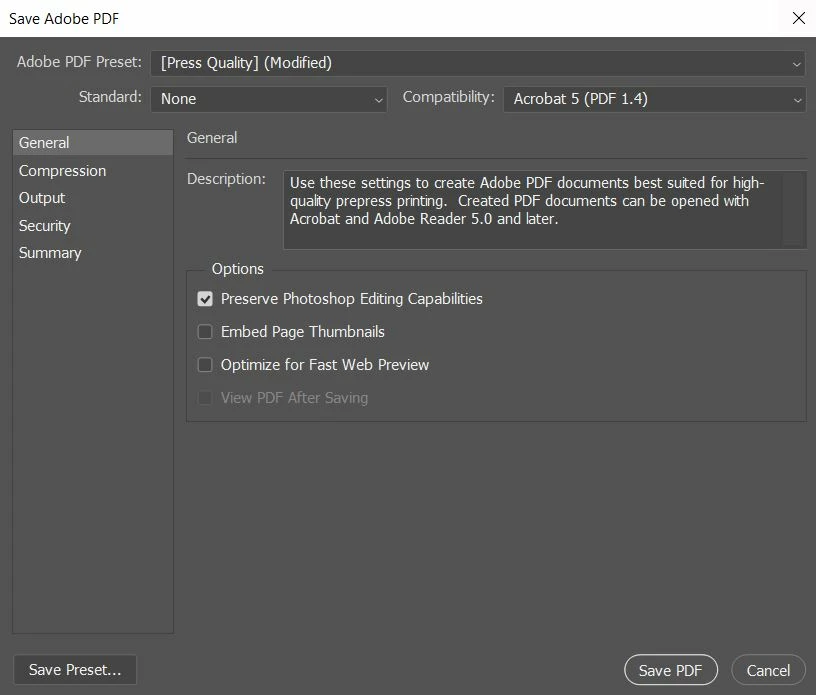
Task: Switch to the Compression section
Action: click(x=93, y=171)
